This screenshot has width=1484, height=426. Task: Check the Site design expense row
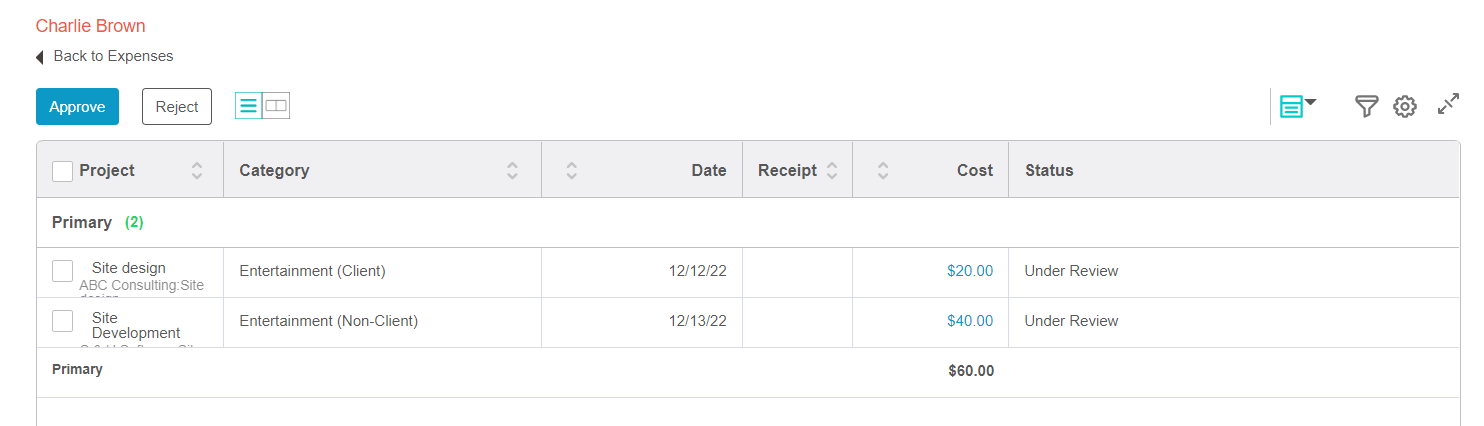pyautogui.click(x=62, y=271)
